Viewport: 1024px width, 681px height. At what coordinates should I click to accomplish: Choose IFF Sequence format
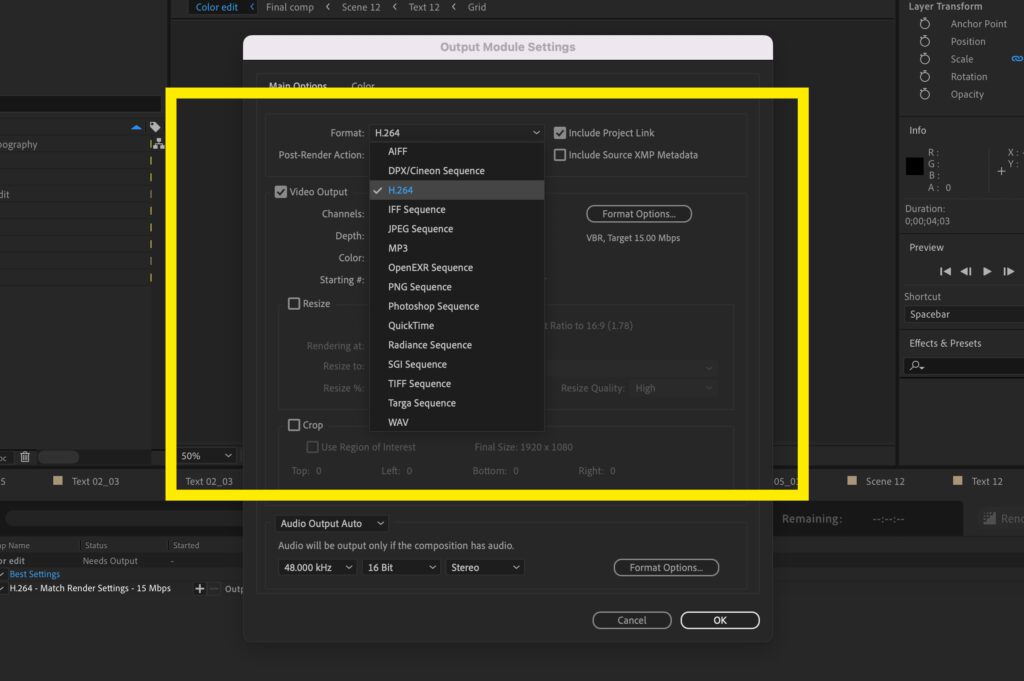click(x=456, y=210)
